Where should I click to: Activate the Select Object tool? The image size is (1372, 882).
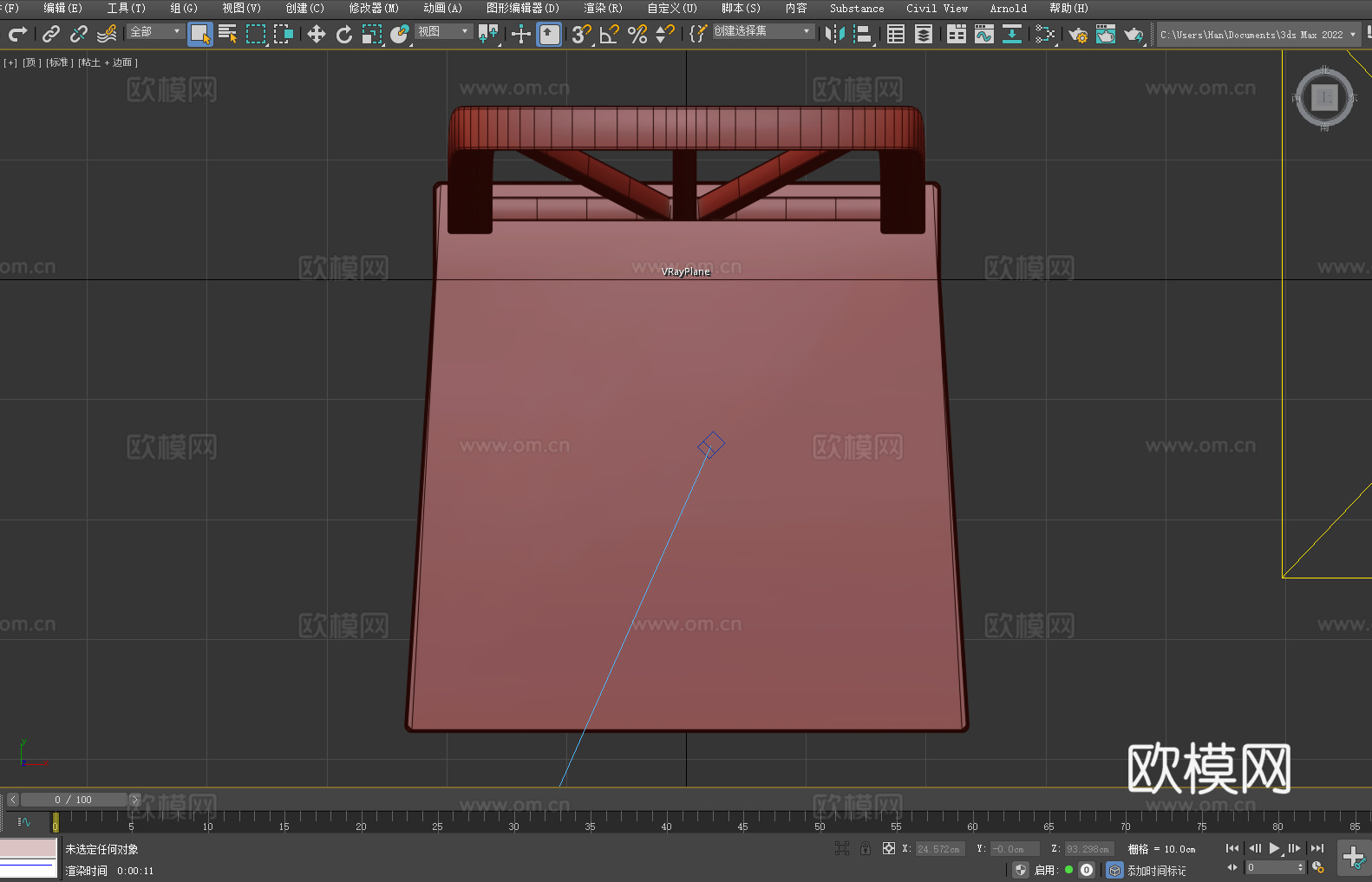(200, 34)
